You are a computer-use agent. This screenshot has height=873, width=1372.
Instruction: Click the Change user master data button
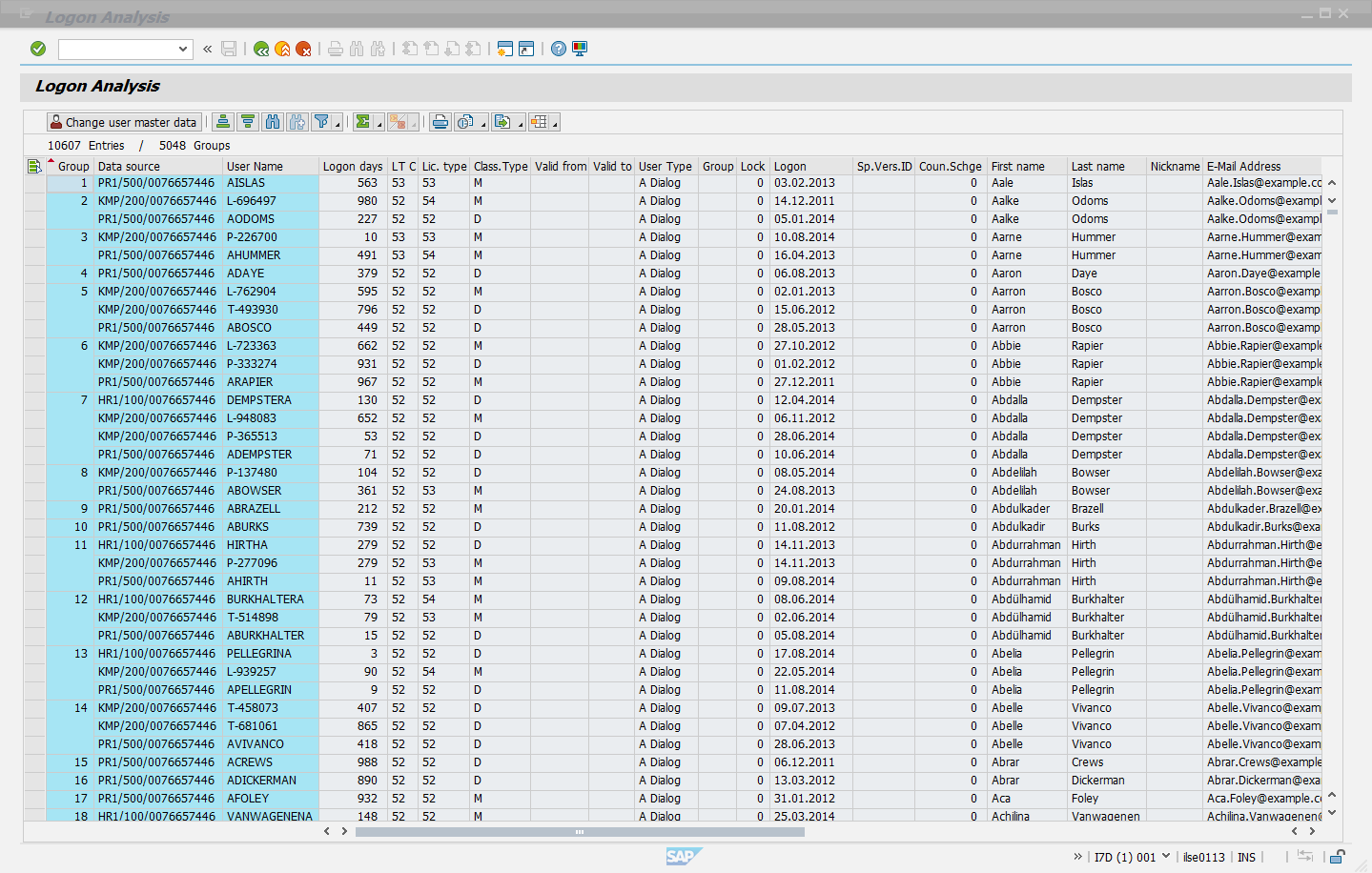124,122
